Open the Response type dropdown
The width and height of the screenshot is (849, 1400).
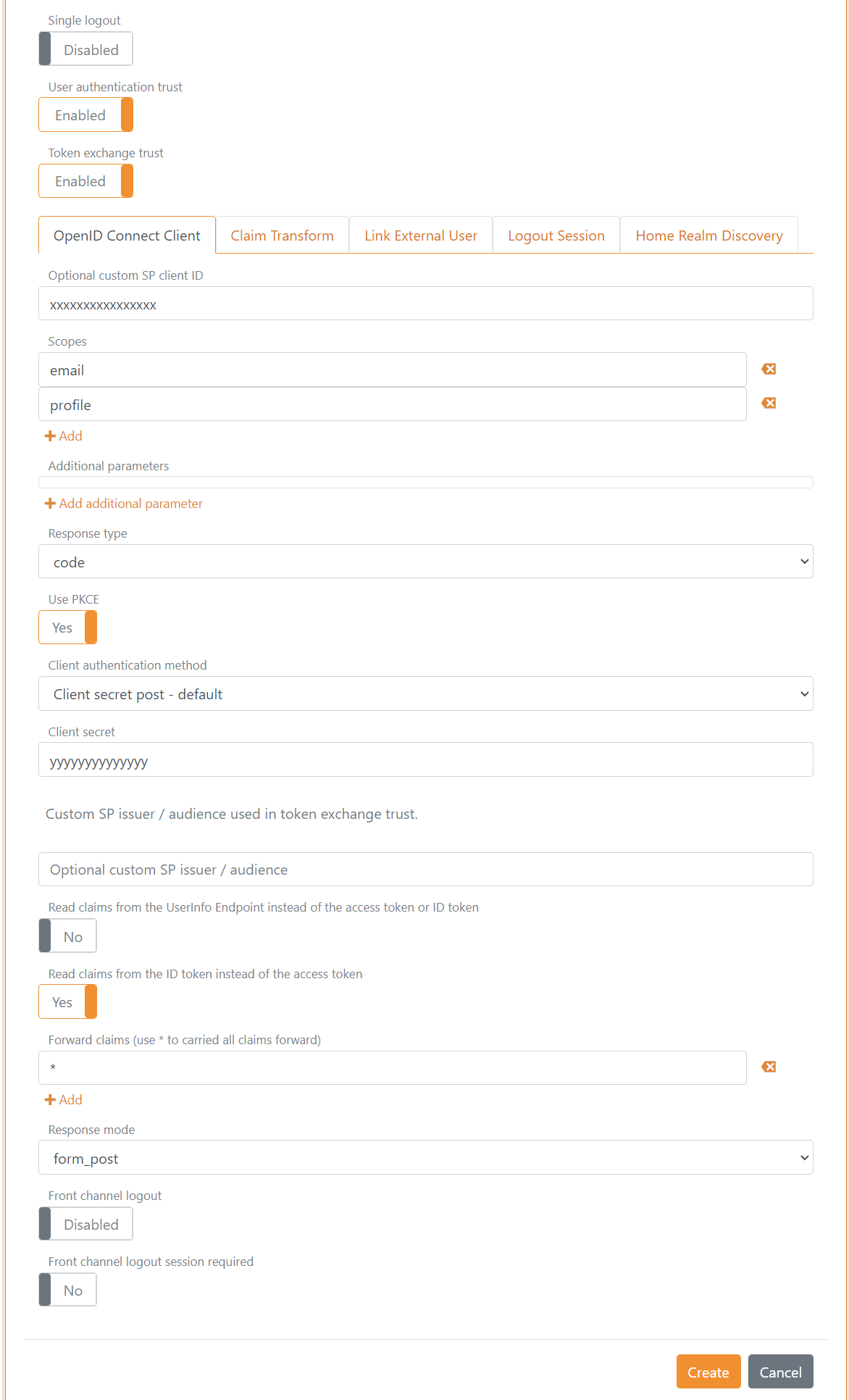point(425,562)
